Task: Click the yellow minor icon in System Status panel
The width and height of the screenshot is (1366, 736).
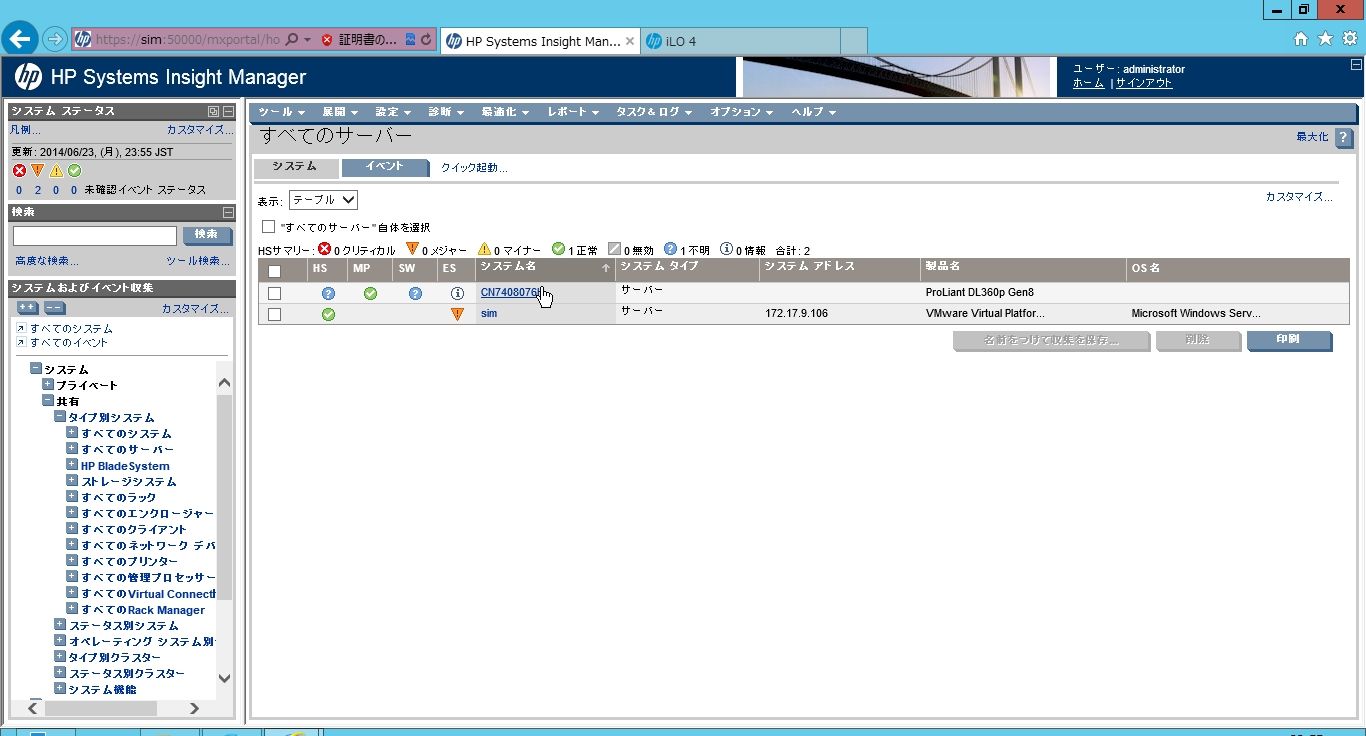Action: [56, 171]
